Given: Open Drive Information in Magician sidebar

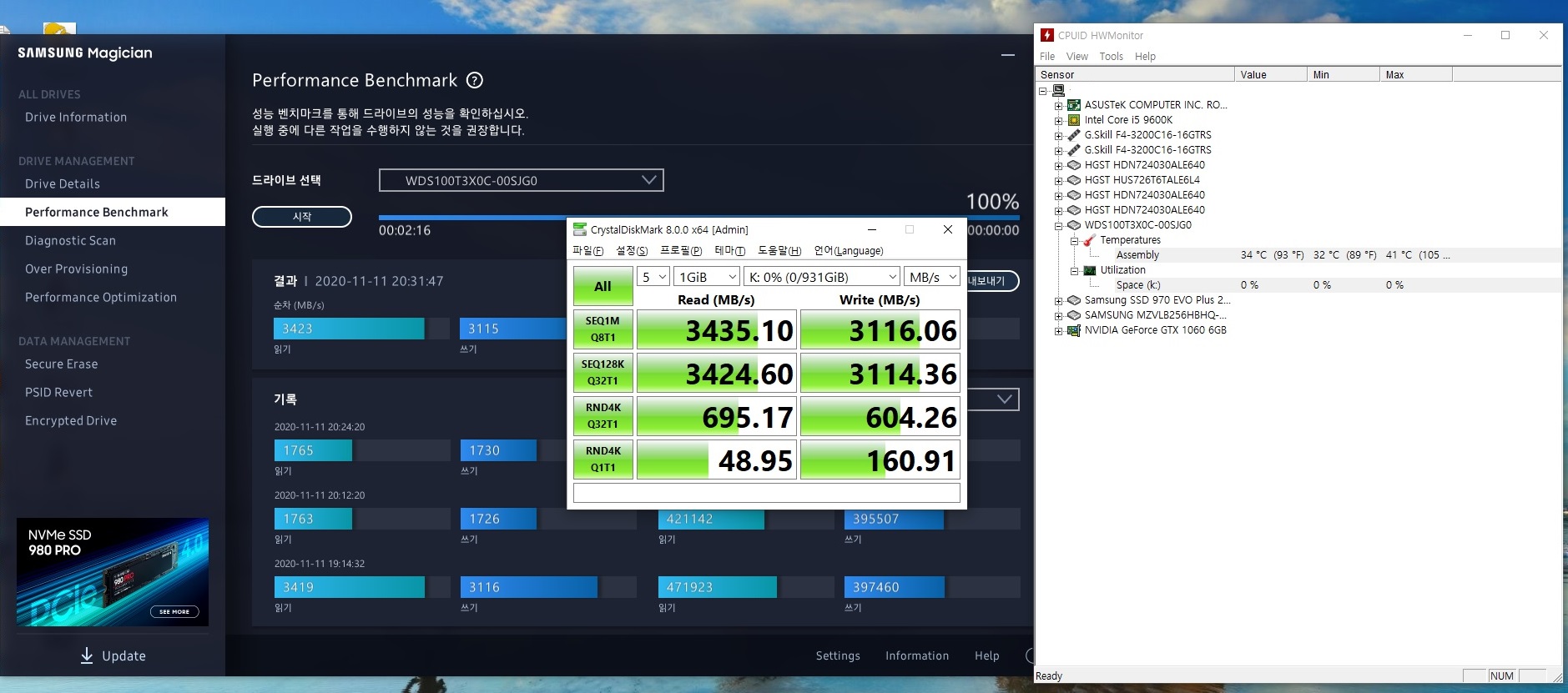Looking at the screenshot, I should [76, 118].
